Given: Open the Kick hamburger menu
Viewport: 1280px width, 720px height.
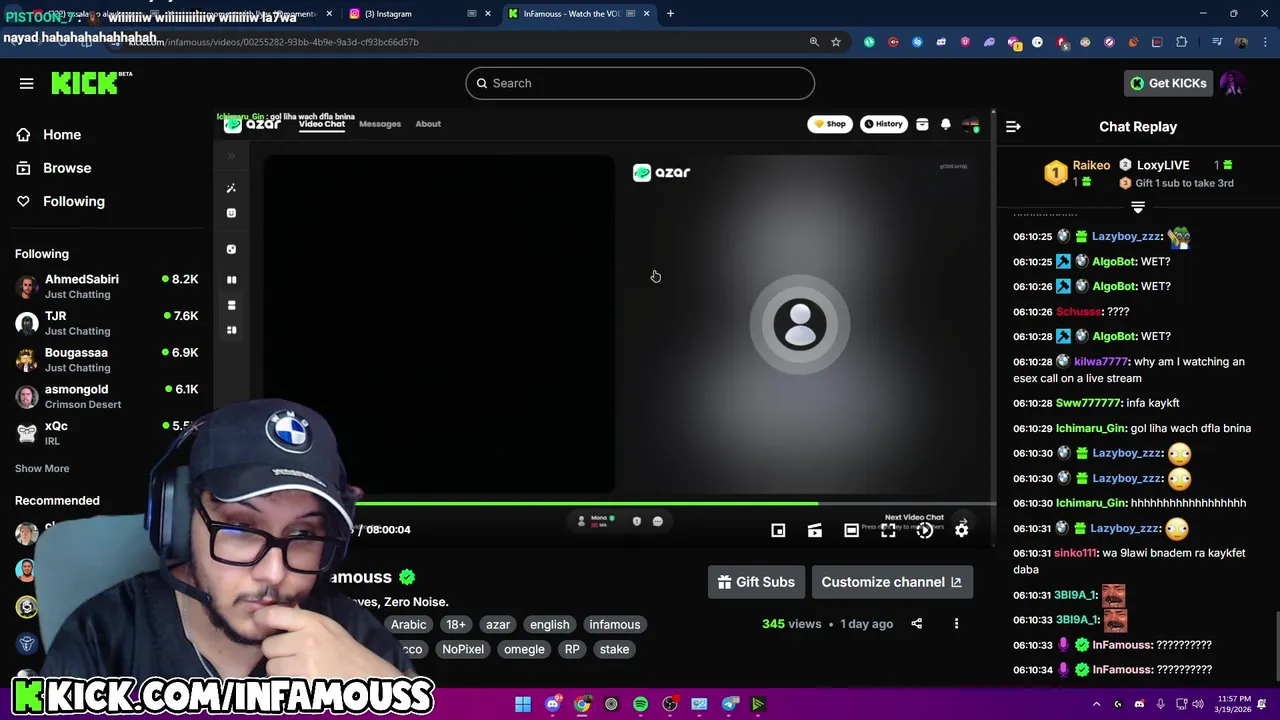Looking at the screenshot, I should [26, 83].
